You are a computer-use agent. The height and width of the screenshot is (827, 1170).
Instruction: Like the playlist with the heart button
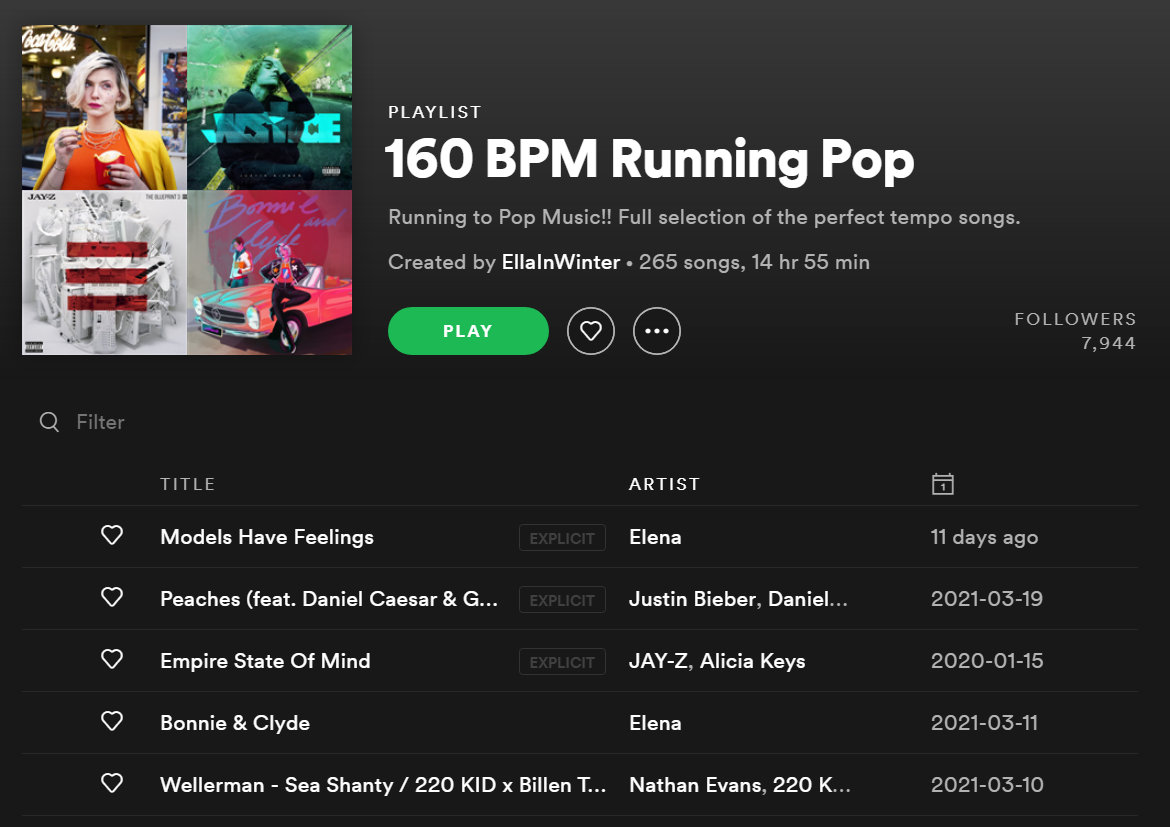[x=591, y=331]
